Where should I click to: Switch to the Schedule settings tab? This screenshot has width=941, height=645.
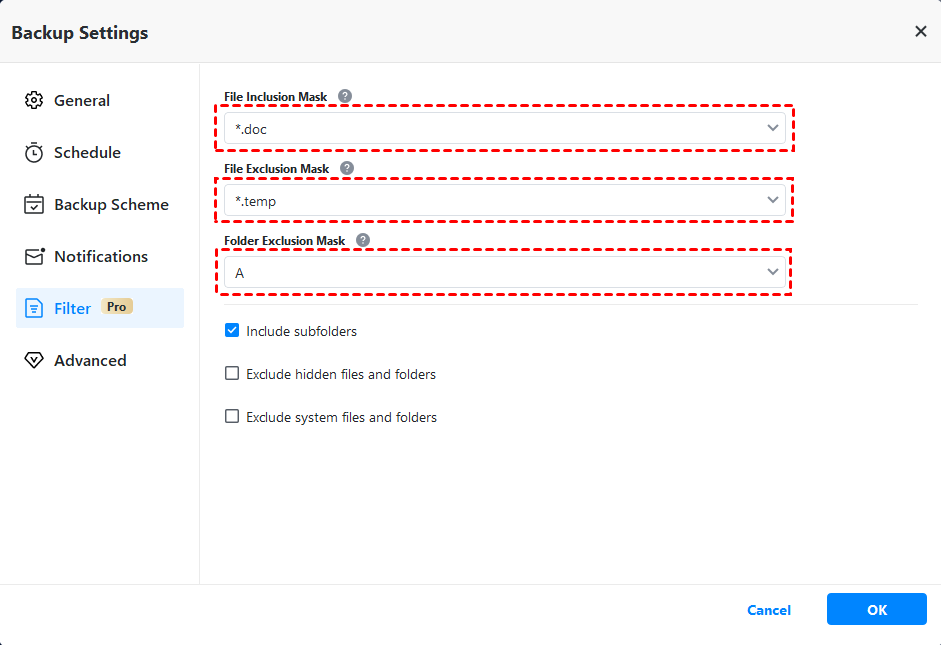(x=87, y=152)
